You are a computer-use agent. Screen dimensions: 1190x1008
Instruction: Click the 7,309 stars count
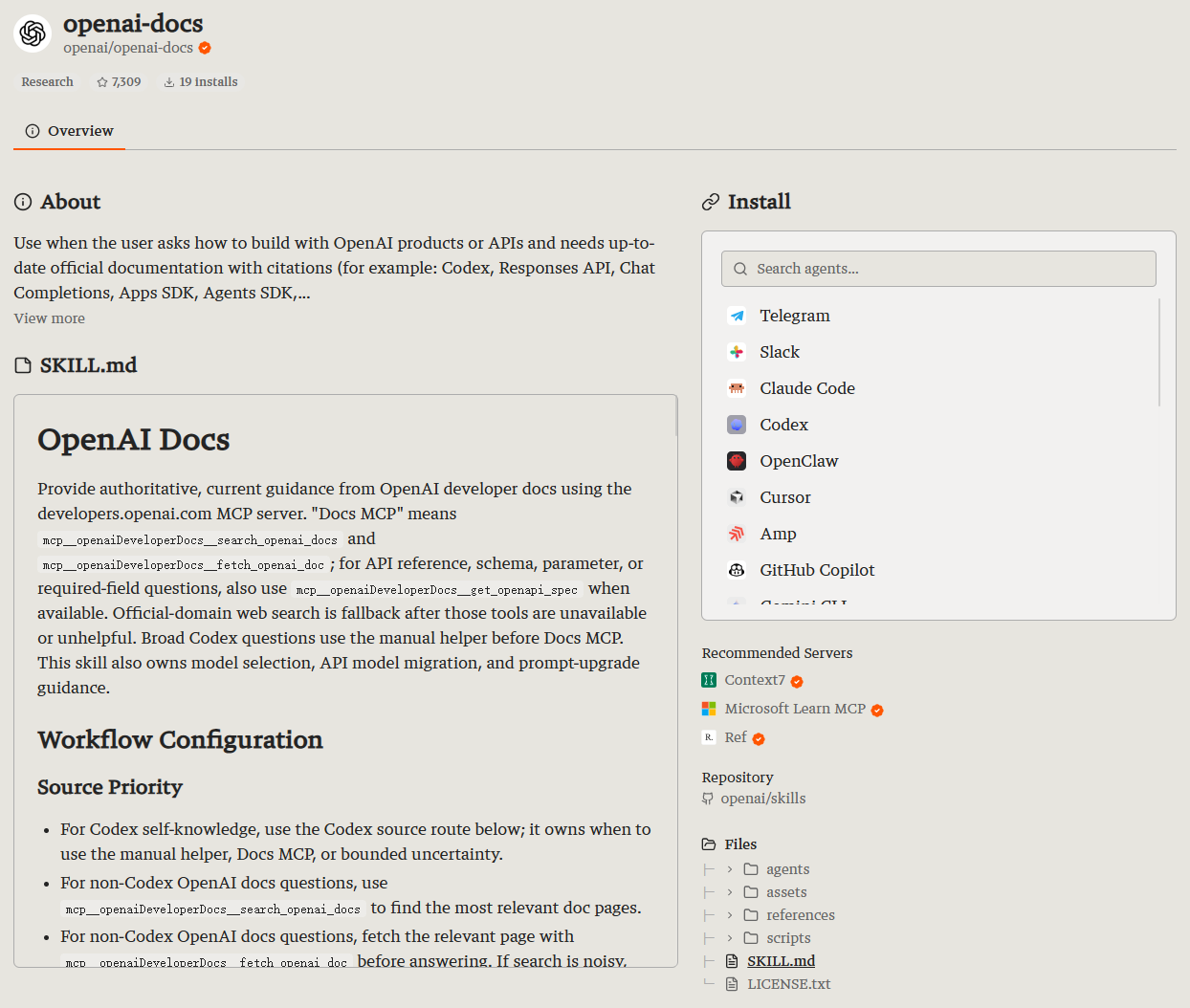click(x=126, y=82)
